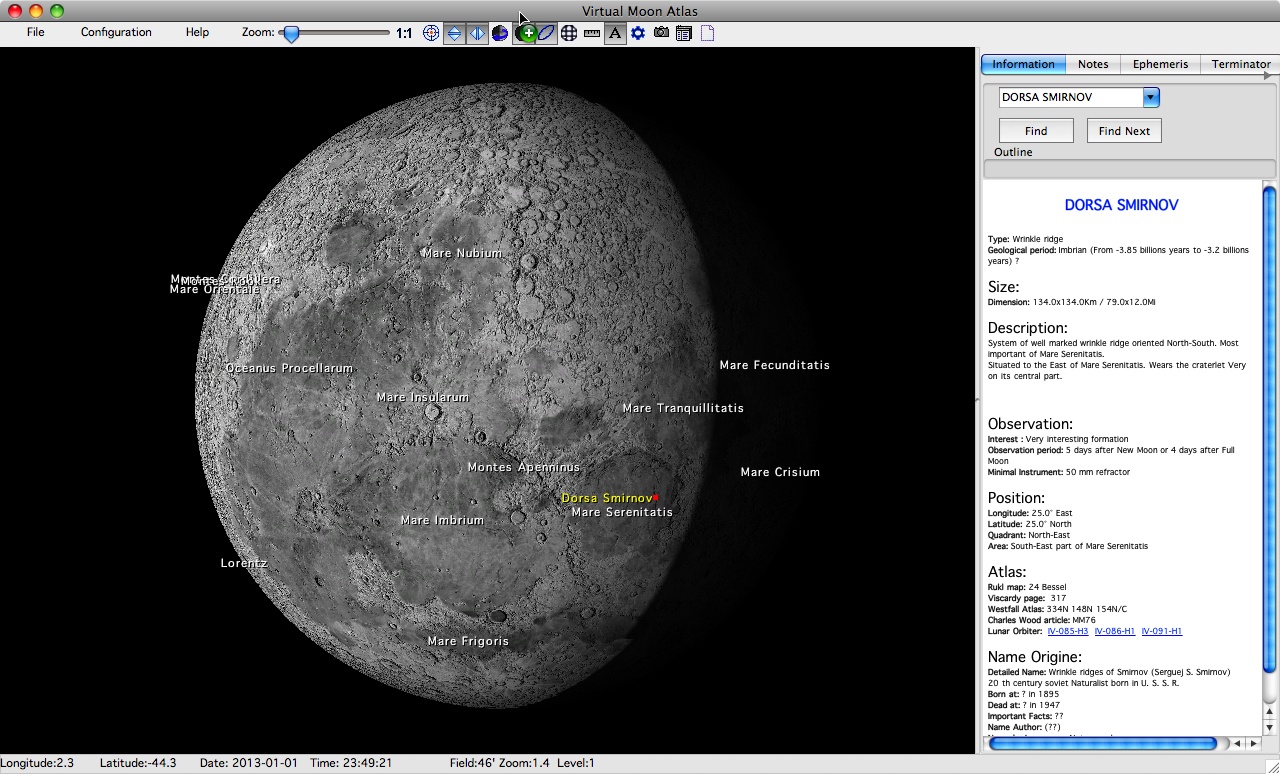Open the IV-085-H3 Lunar Orbiter link
This screenshot has height=774, width=1280.
tap(1067, 631)
